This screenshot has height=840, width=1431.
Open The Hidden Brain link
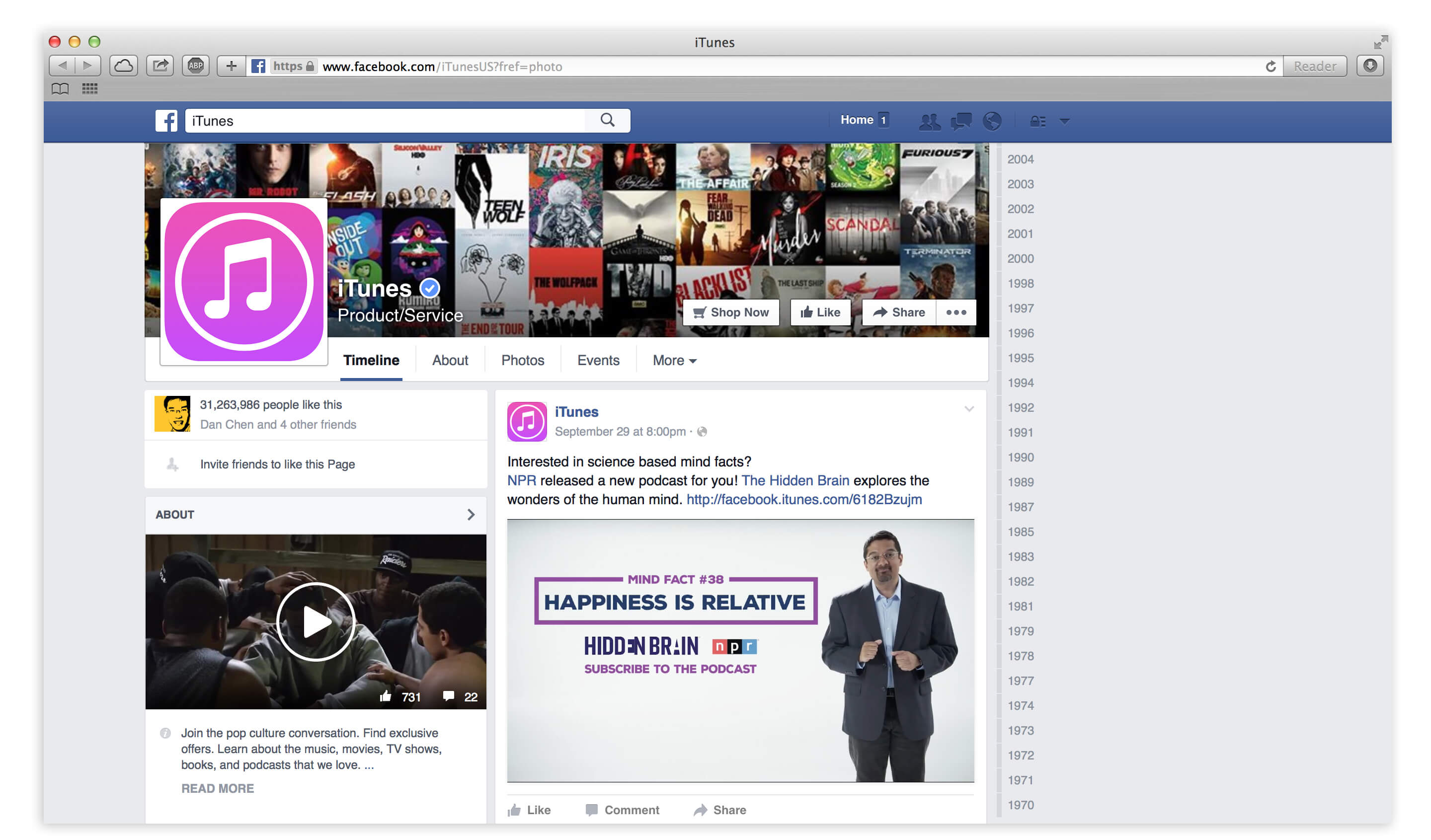coord(795,480)
